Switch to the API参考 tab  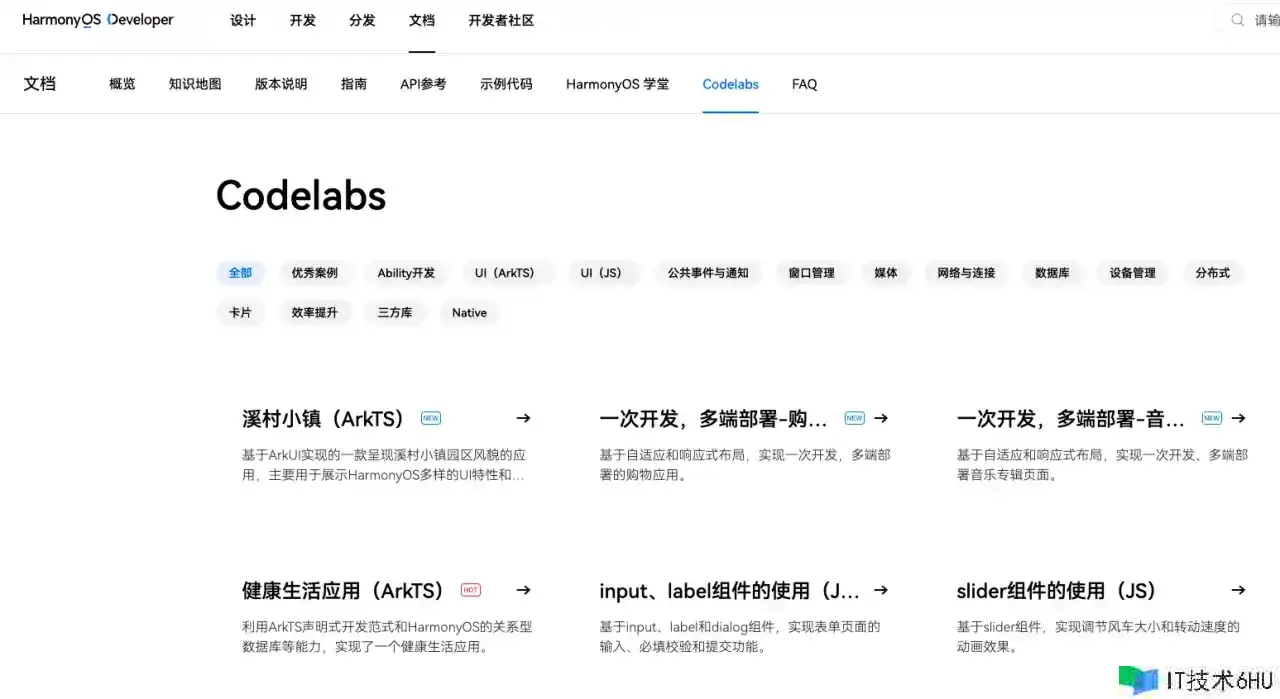pyautogui.click(x=423, y=84)
